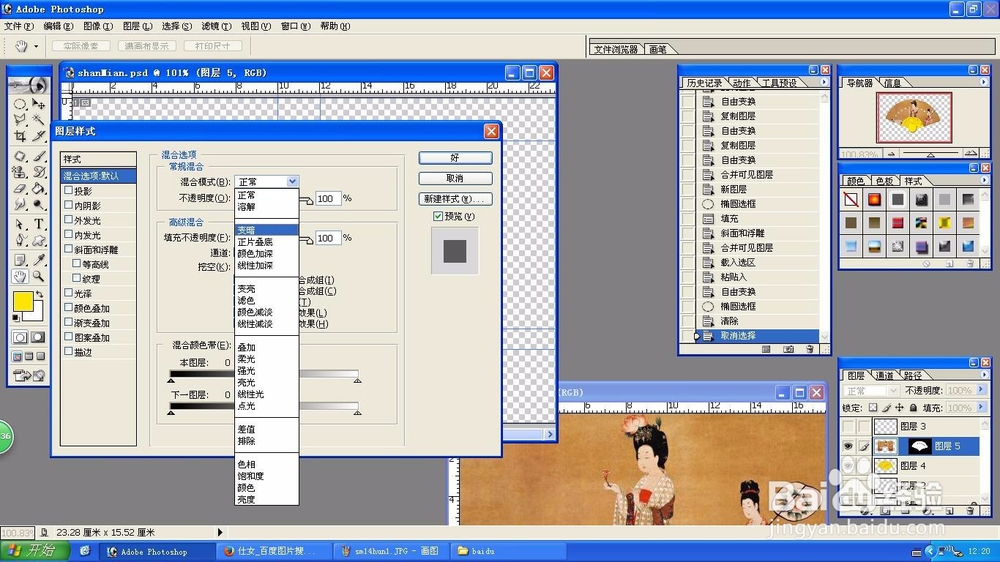Delete layer with trash icon
This screenshot has width=1000, height=562.
(x=971, y=511)
